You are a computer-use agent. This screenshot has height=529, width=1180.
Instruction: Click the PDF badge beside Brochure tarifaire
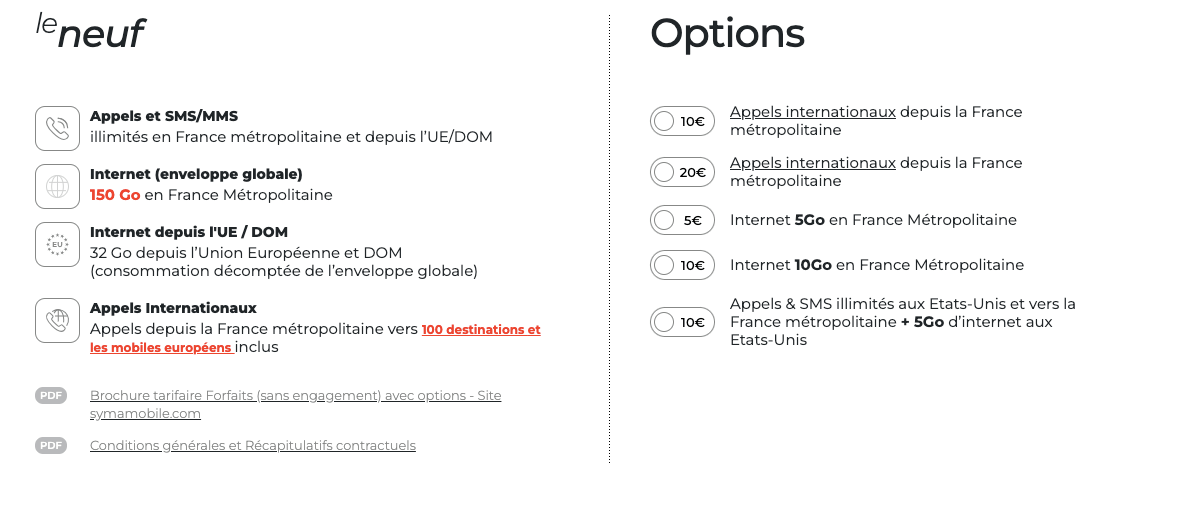[x=51, y=396]
